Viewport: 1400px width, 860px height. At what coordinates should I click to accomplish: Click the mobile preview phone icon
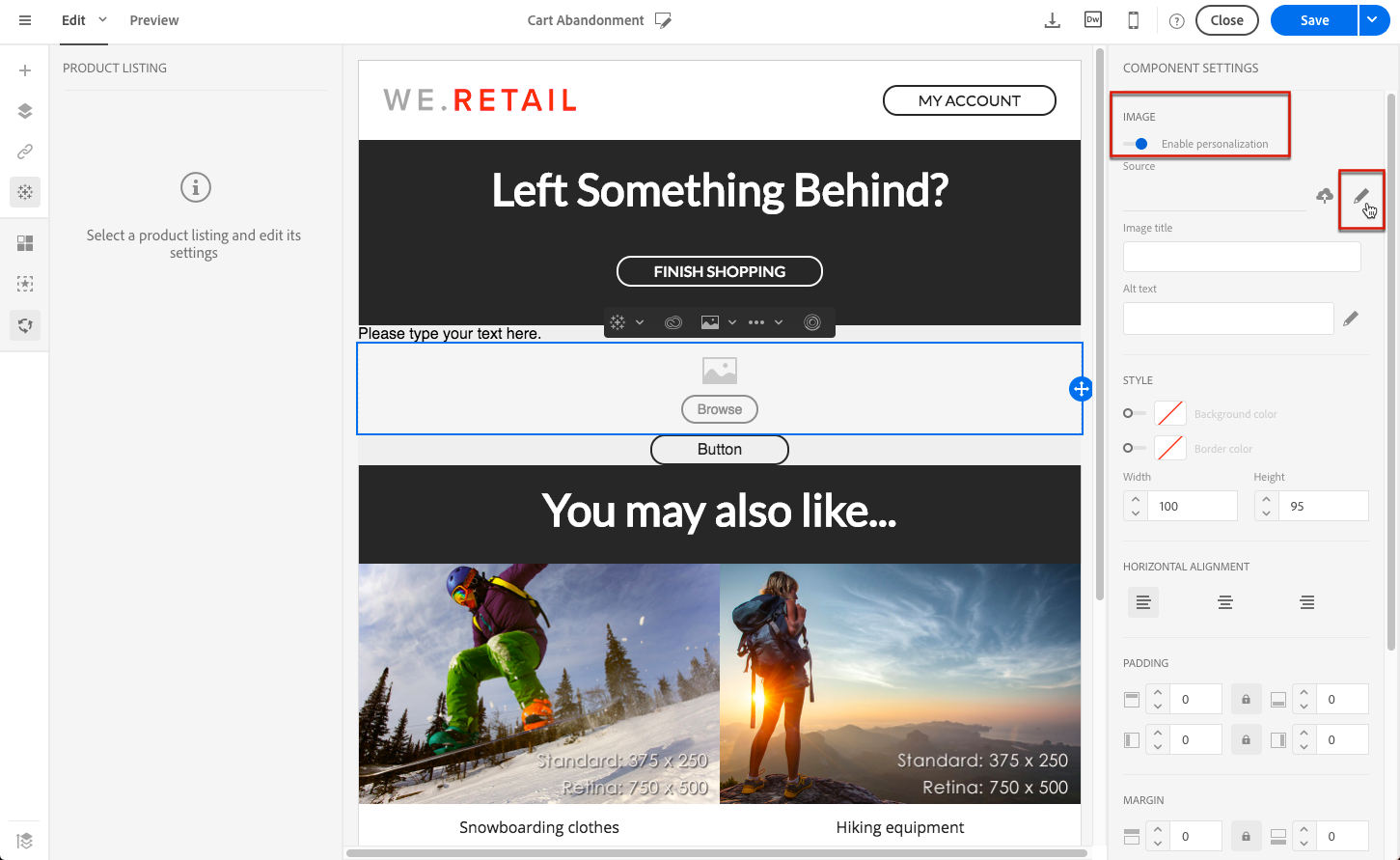tap(1134, 20)
